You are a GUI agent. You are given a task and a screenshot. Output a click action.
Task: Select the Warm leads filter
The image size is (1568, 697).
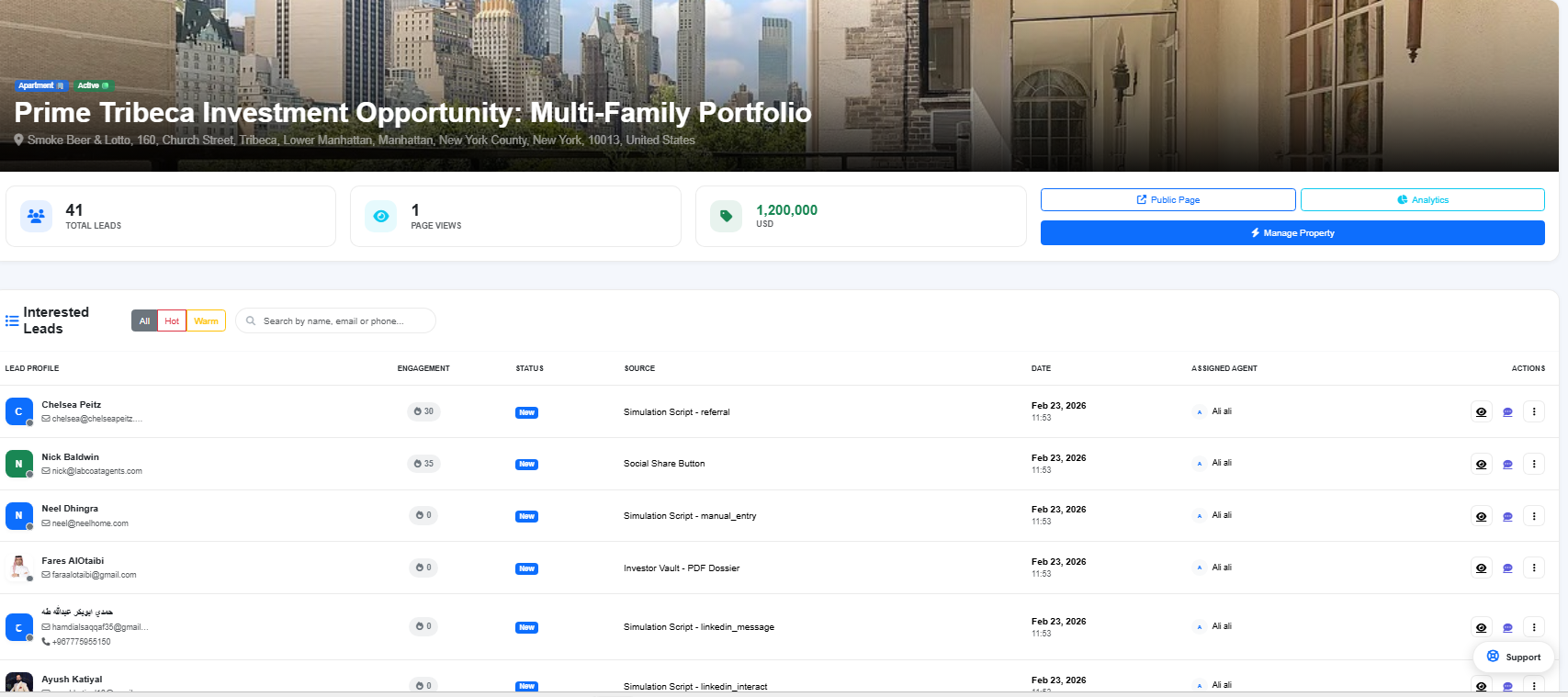pos(206,321)
